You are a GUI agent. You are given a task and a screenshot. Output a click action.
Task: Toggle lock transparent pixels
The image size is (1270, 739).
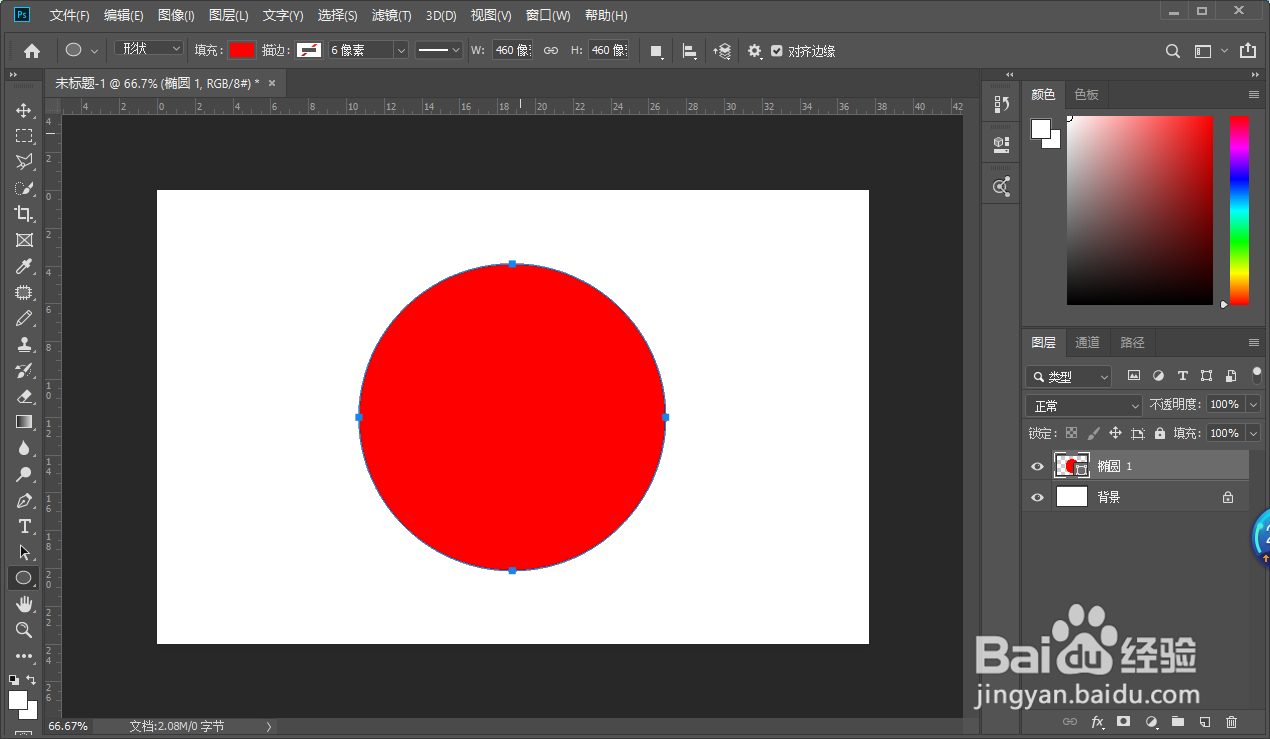pyautogui.click(x=1071, y=433)
